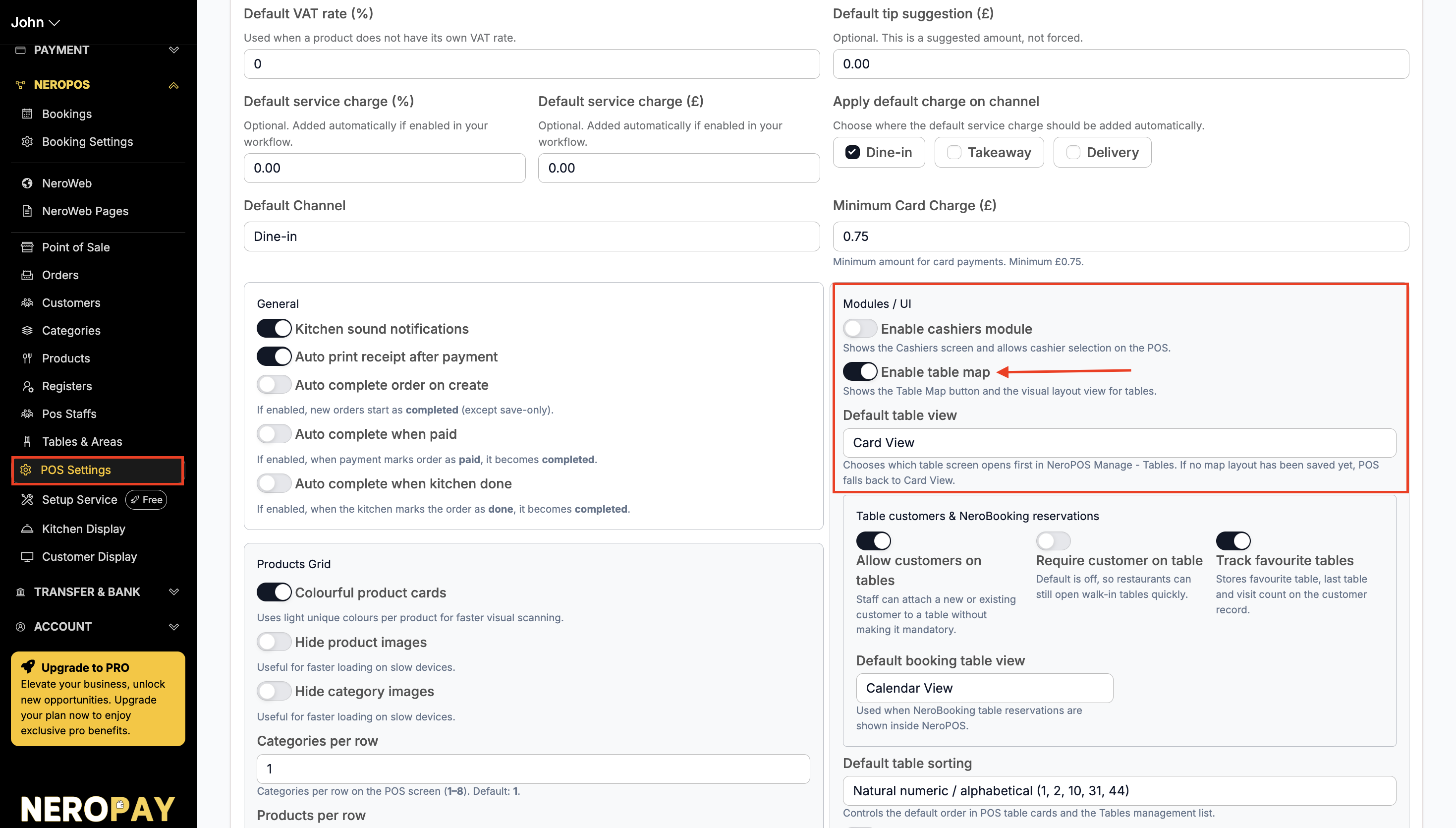The width and height of the screenshot is (1456, 828).
Task: Disable the Enable table map switch
Action: coord(860,372)
